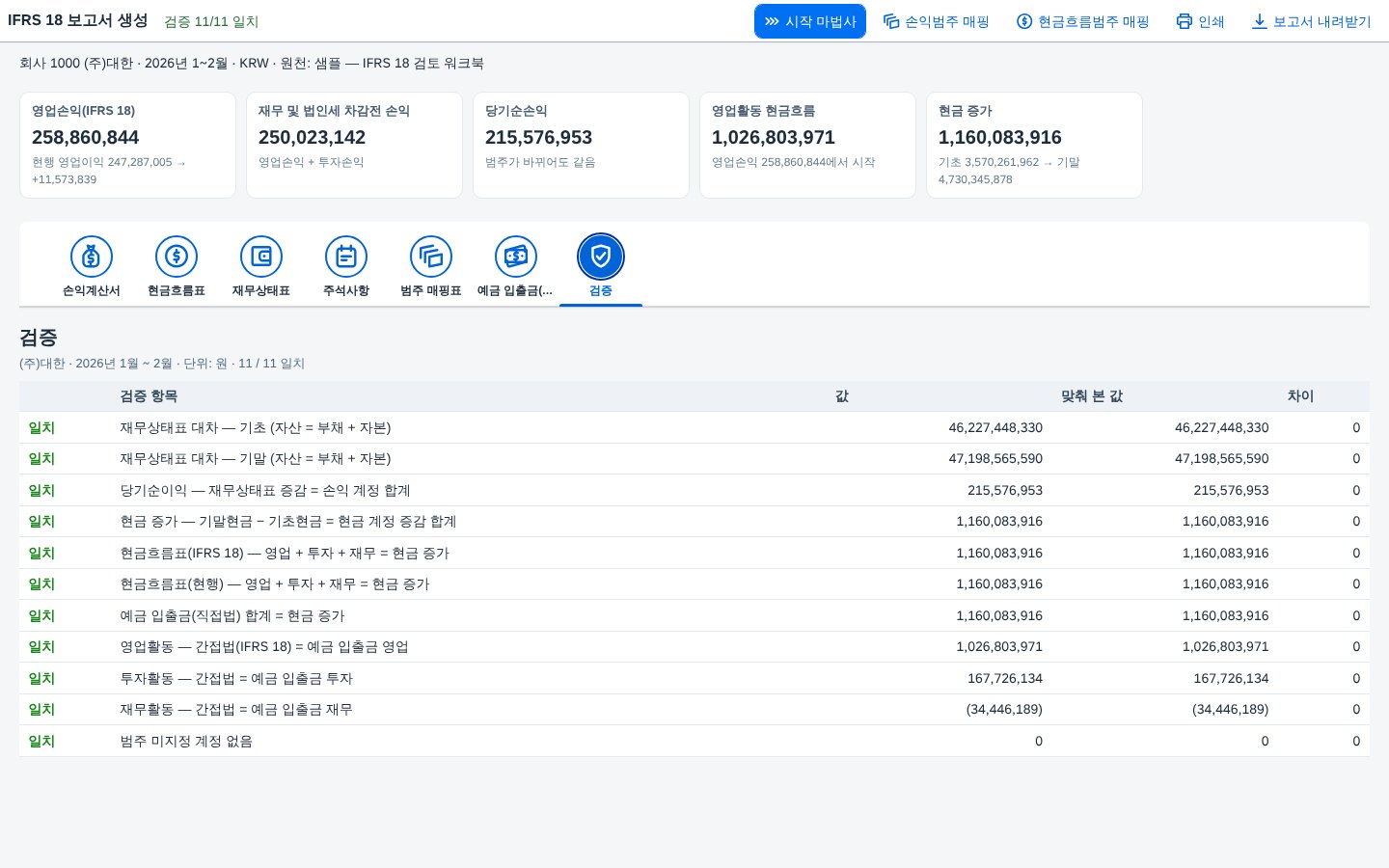Select the 범주 매핑표 icon
The width and height of the screenshot is (1389, 868).
431,257
